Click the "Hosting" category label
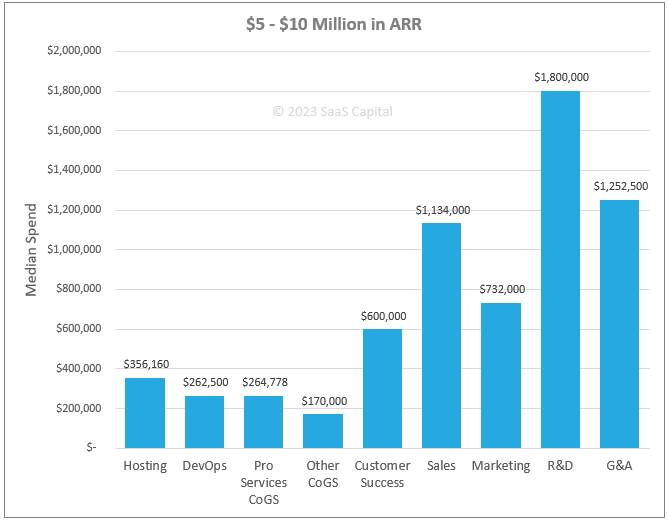Image resolution: width=668 pixels, height=521 pixels. coord(145,466)
